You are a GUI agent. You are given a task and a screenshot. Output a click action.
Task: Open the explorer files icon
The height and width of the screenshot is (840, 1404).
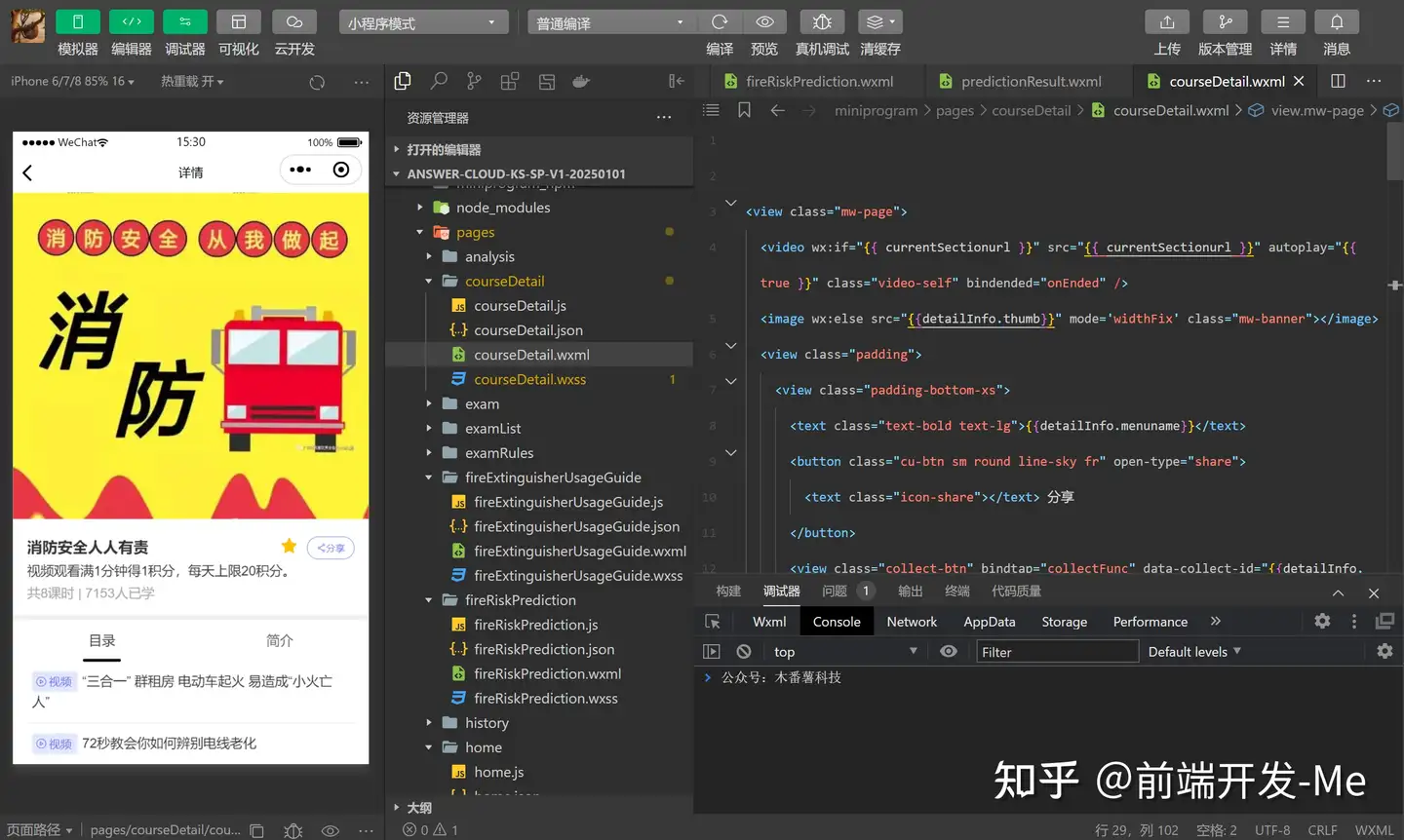(x=403, y=82)
